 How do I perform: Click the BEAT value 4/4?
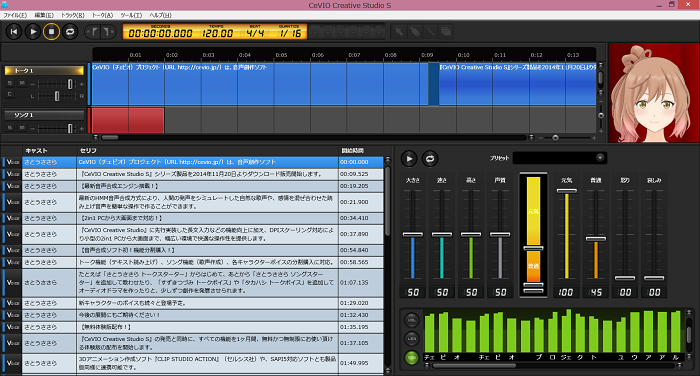click(x=255, y=33)
